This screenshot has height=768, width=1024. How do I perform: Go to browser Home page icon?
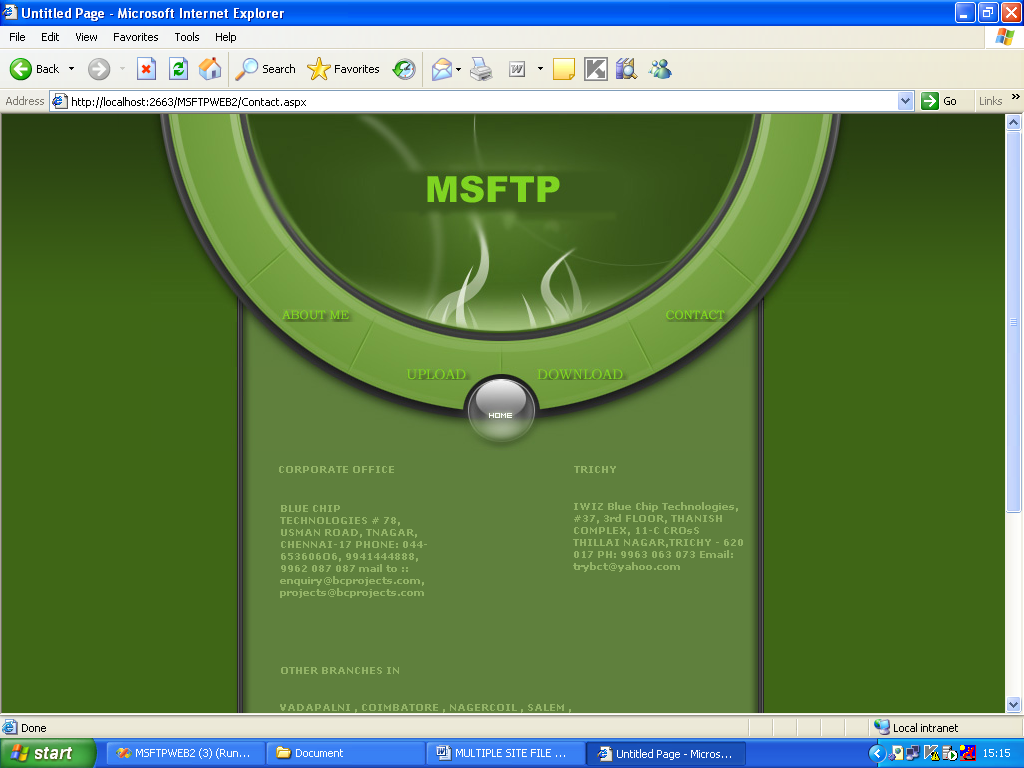click(210, 69)
